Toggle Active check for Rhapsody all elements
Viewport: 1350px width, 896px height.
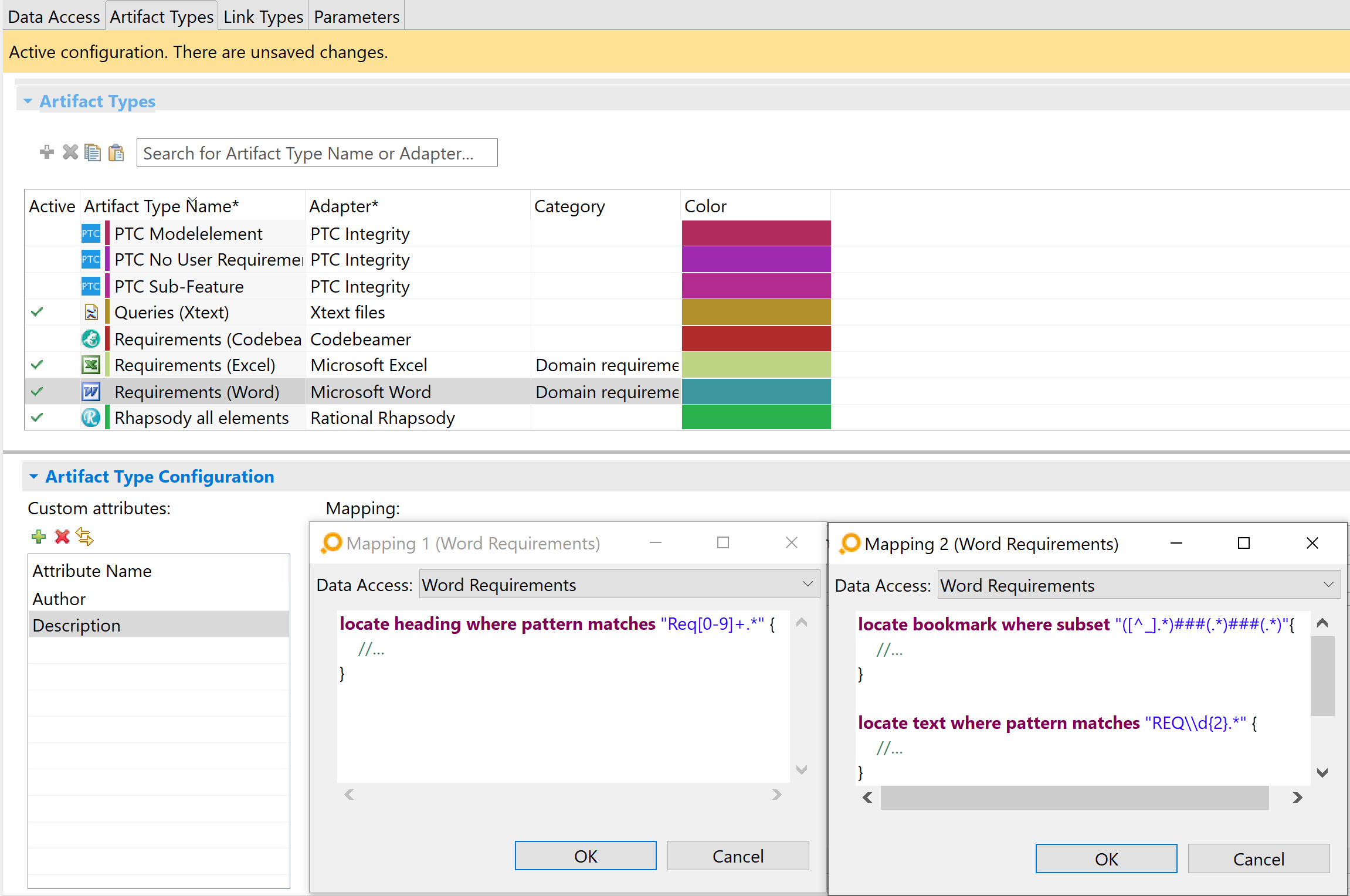[x=37, y=418]
